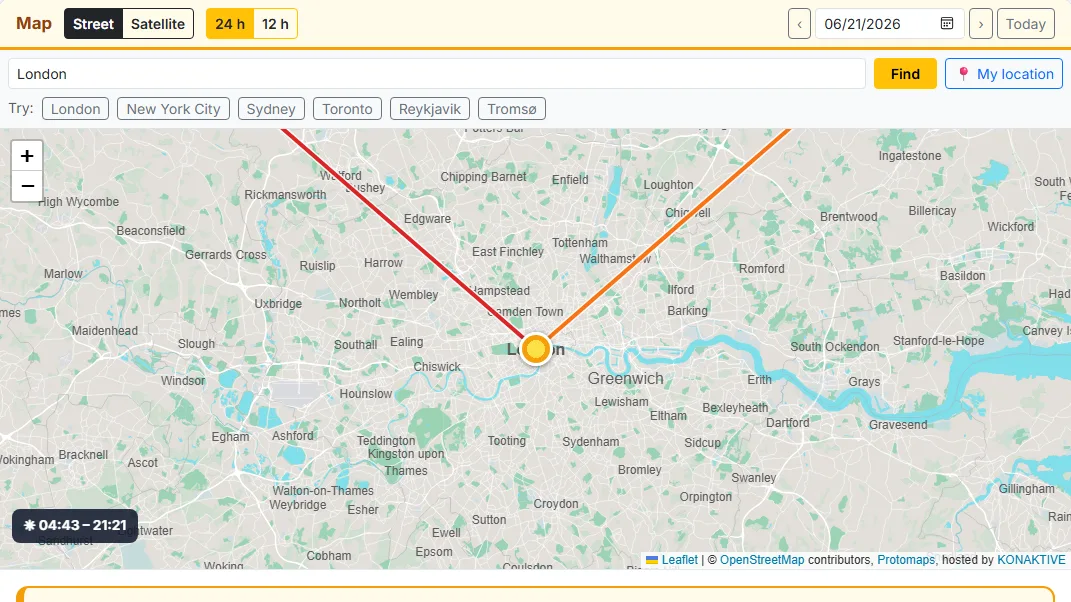Click the Gravesend label on the map

pos(898,424)
